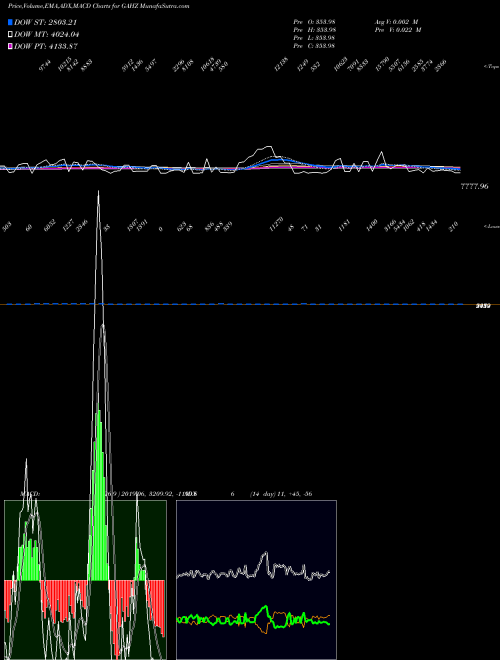Click the 'Pre O: 333.98' open value
Viewport: 500px width, 660px height.
click(314, 21)
